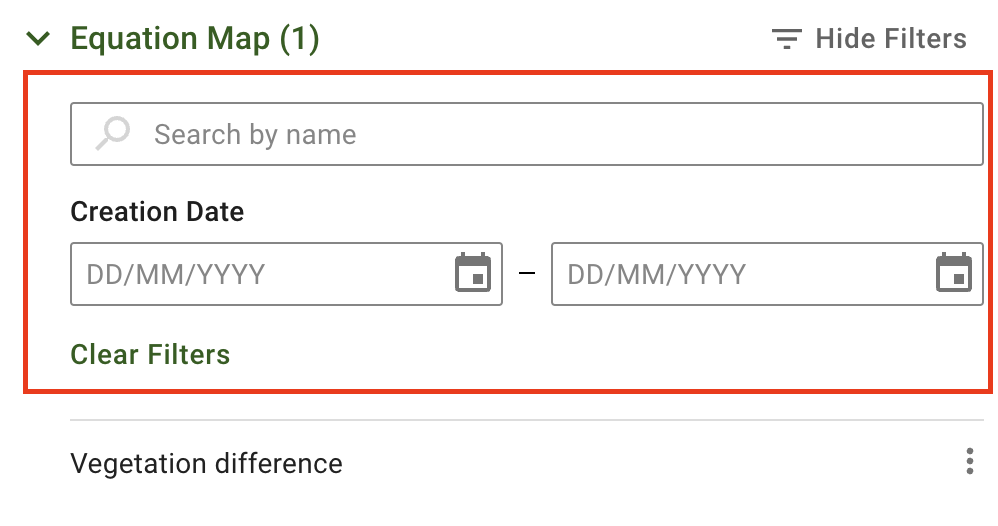This screenshot has height=526, width=998.
Task: Click the filter lines icon
Action: pos(787,39)
